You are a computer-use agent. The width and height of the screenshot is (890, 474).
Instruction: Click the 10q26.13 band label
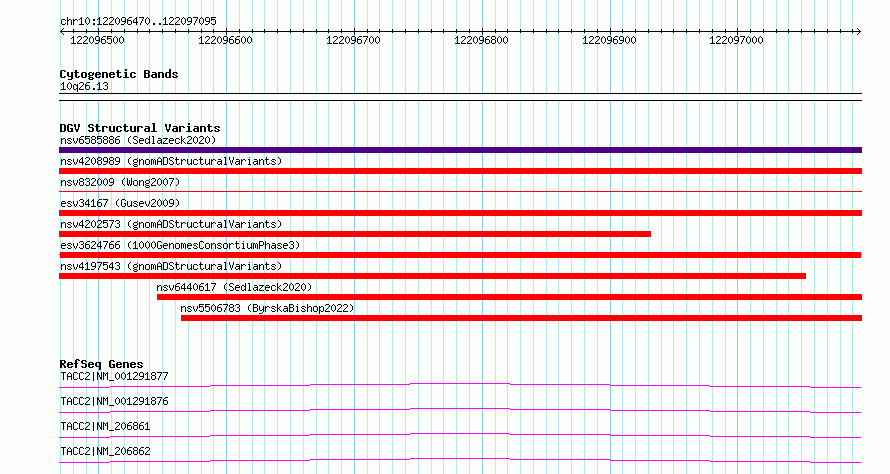click(84, 86)
